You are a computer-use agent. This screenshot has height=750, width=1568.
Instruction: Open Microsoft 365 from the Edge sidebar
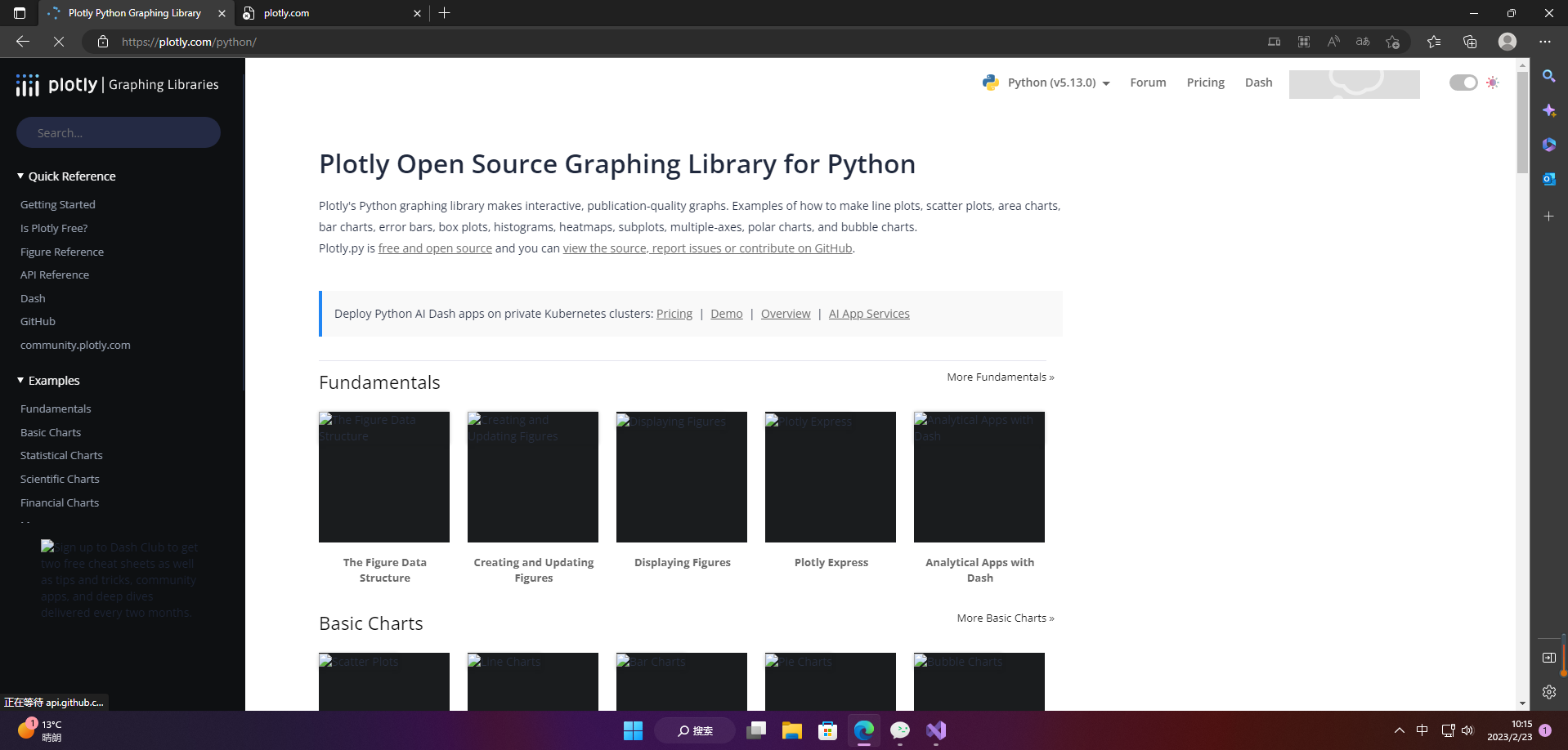pyautogui.click(x=1548, y=145)
